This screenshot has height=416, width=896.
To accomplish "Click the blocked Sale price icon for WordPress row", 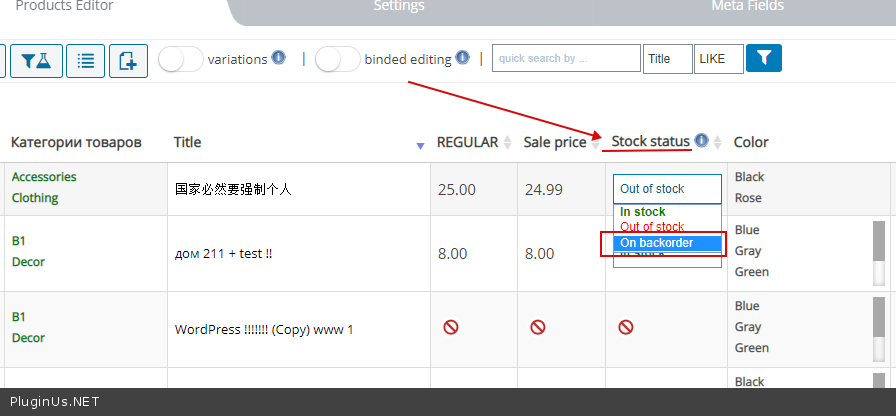I will [x=538, y=327].
